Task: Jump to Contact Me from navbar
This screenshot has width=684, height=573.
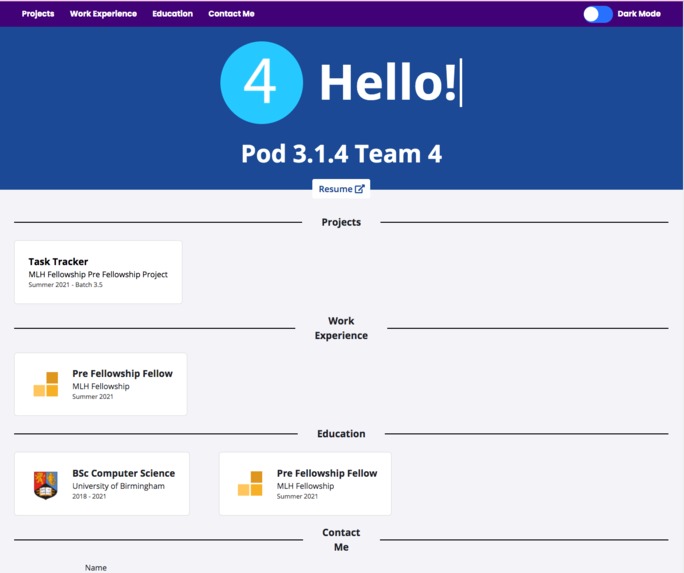Action: pyautogui.click(x=231, y=14)
